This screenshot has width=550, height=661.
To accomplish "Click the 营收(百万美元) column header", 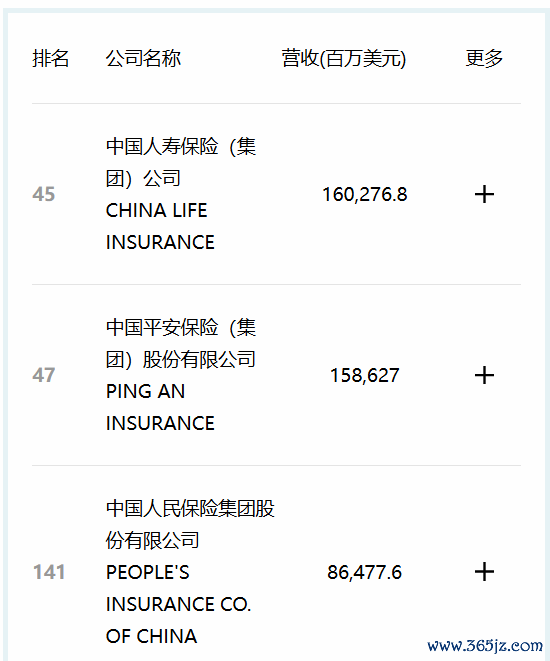I will pos(344,58).
